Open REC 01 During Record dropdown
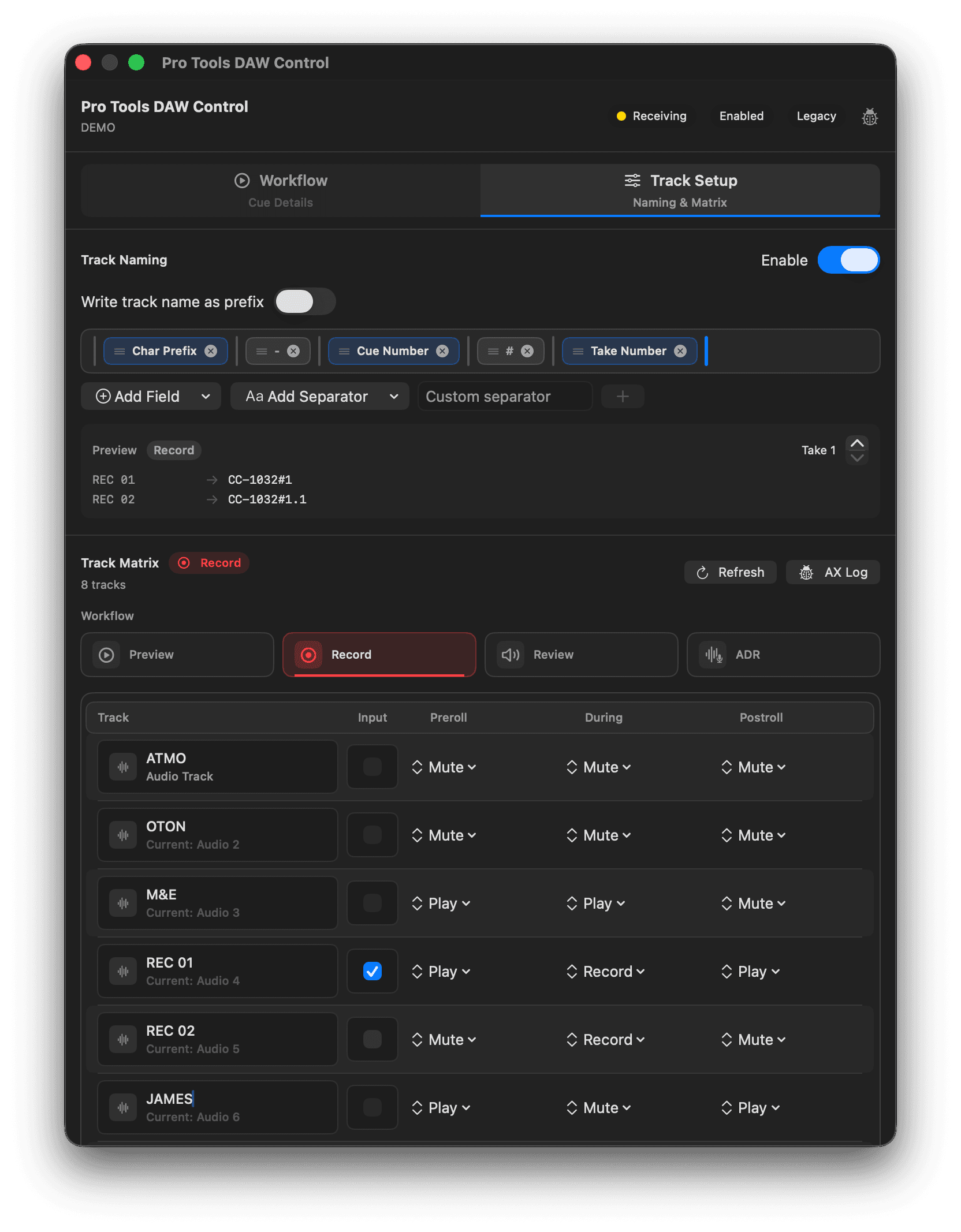This screenshot has height=1232, width=961. coord(606,971)
